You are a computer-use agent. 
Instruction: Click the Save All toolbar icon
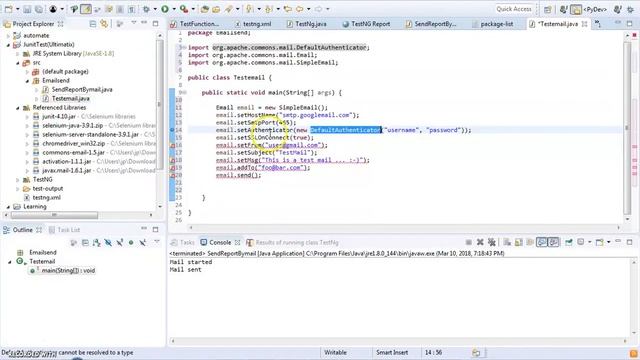coord(39,9)
